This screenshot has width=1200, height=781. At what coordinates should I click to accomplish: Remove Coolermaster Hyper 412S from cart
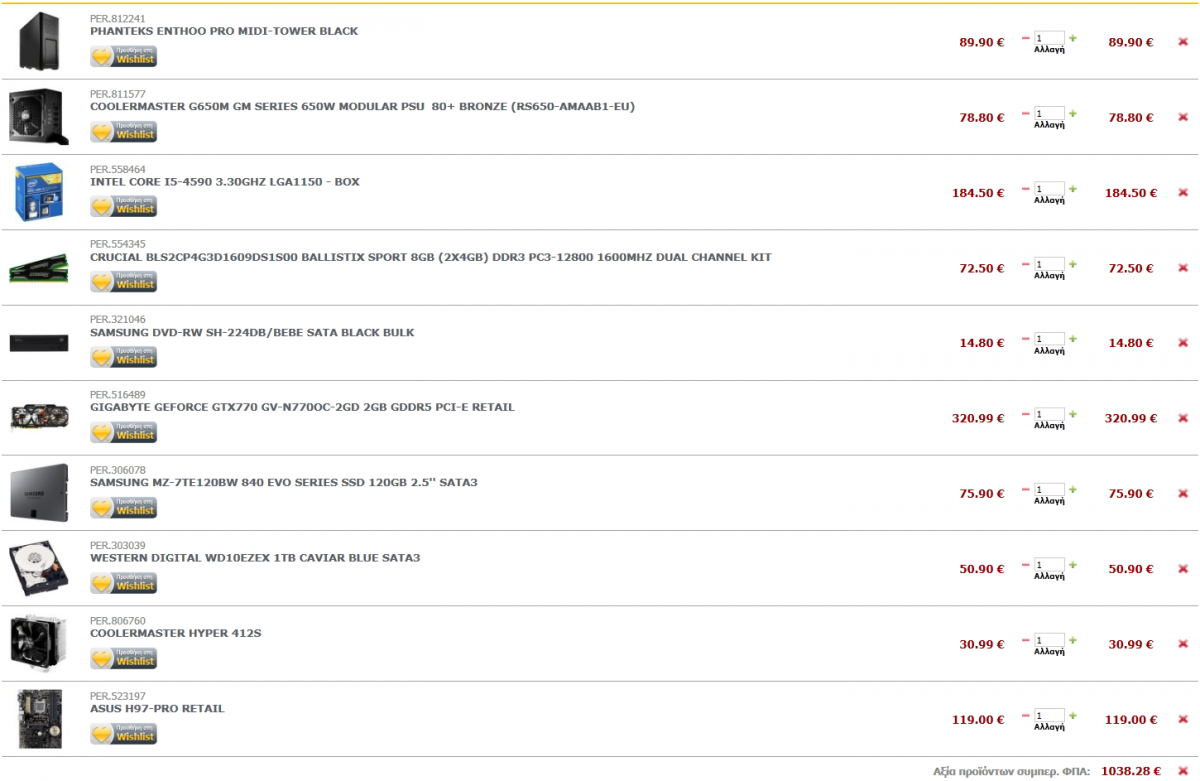tap(1183, 644)
